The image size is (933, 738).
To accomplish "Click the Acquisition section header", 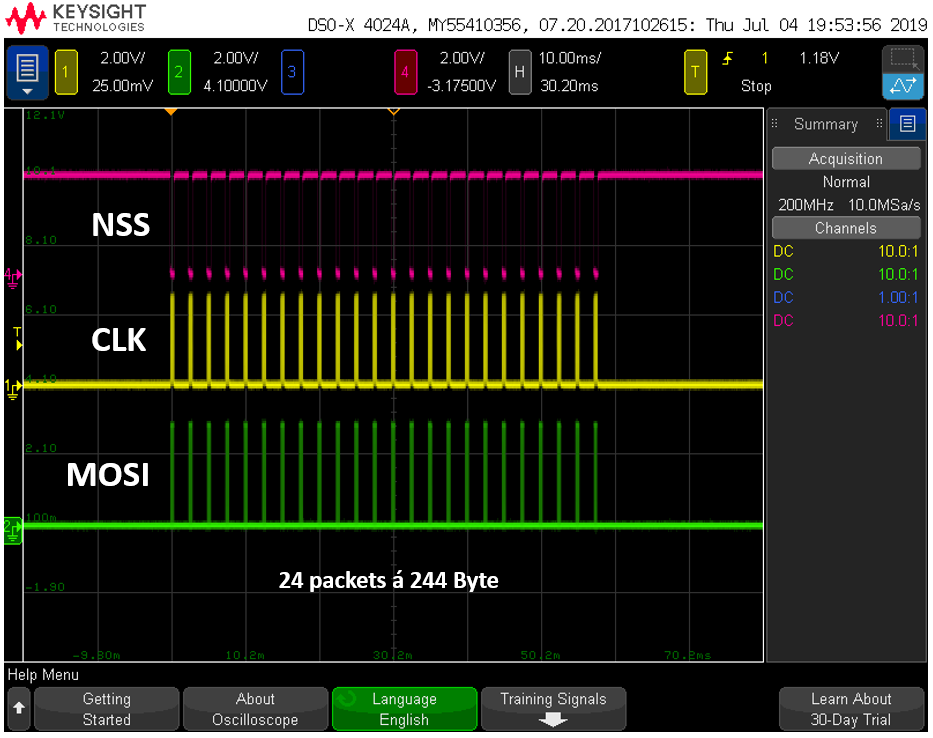I will (x=846, y=159).
